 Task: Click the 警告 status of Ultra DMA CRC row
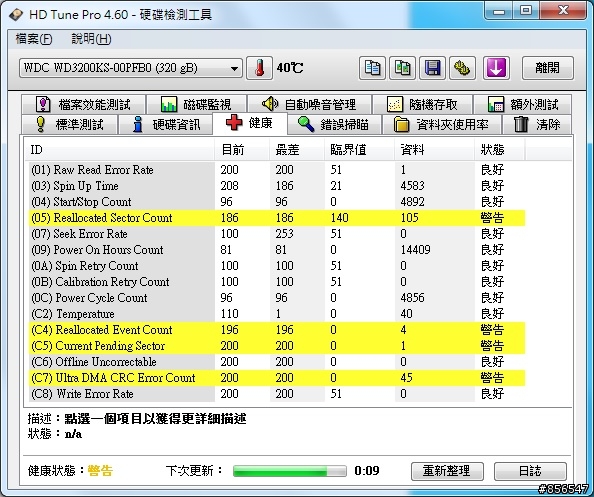492,378
